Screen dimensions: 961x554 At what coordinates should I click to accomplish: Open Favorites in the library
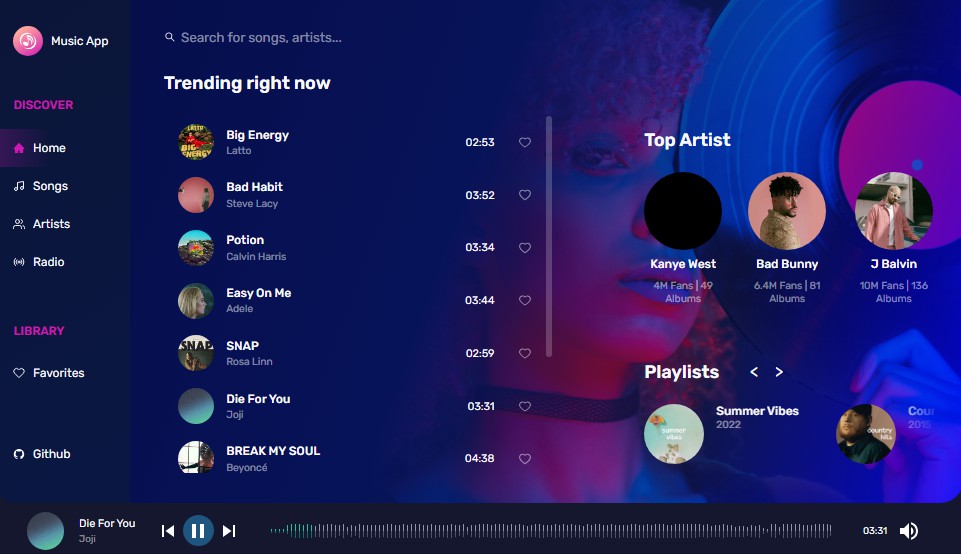pyautogui.click(x=49, y=373)
